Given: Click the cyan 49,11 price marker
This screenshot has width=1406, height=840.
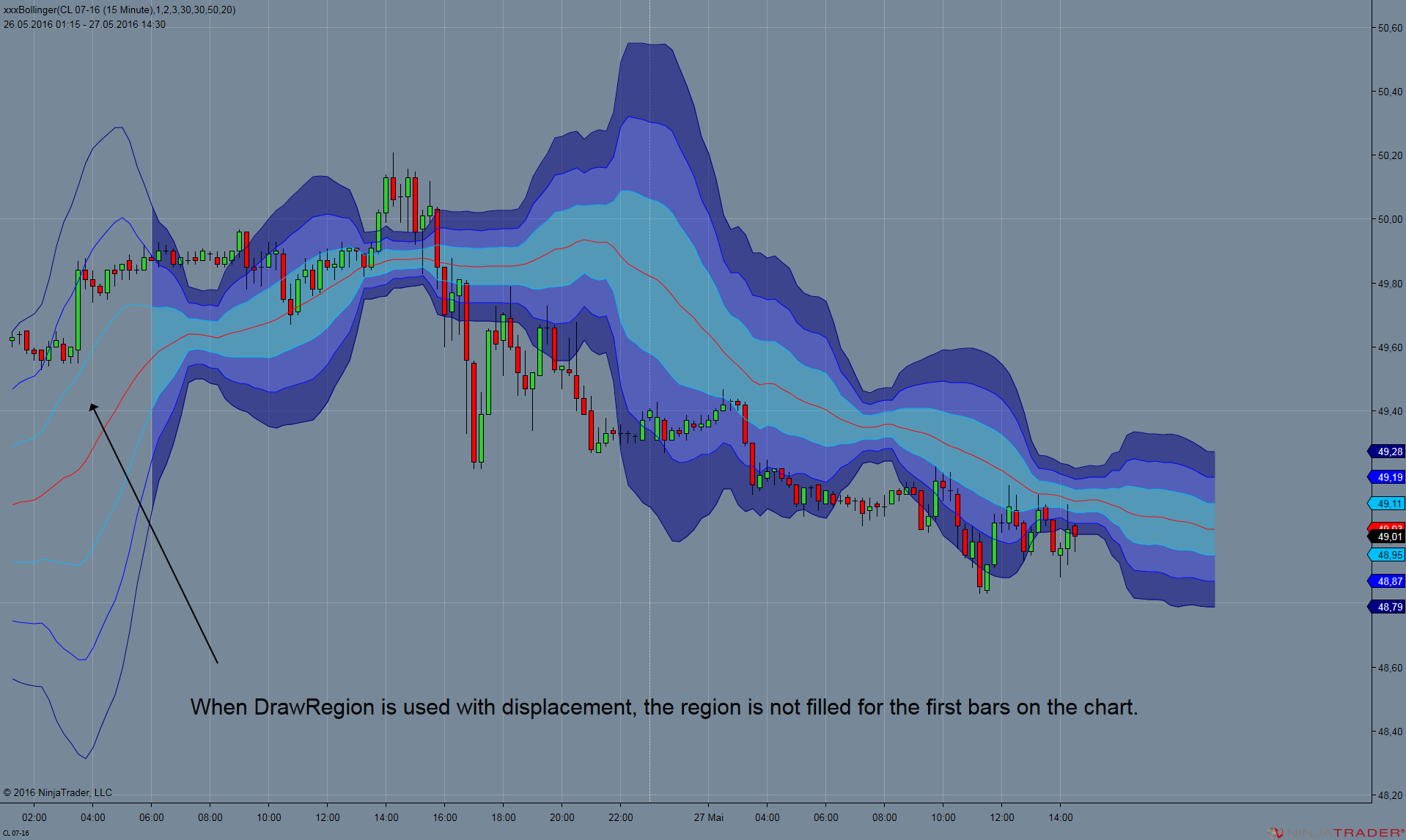Looking at the screenshot, I should [x=1387, y=504].
